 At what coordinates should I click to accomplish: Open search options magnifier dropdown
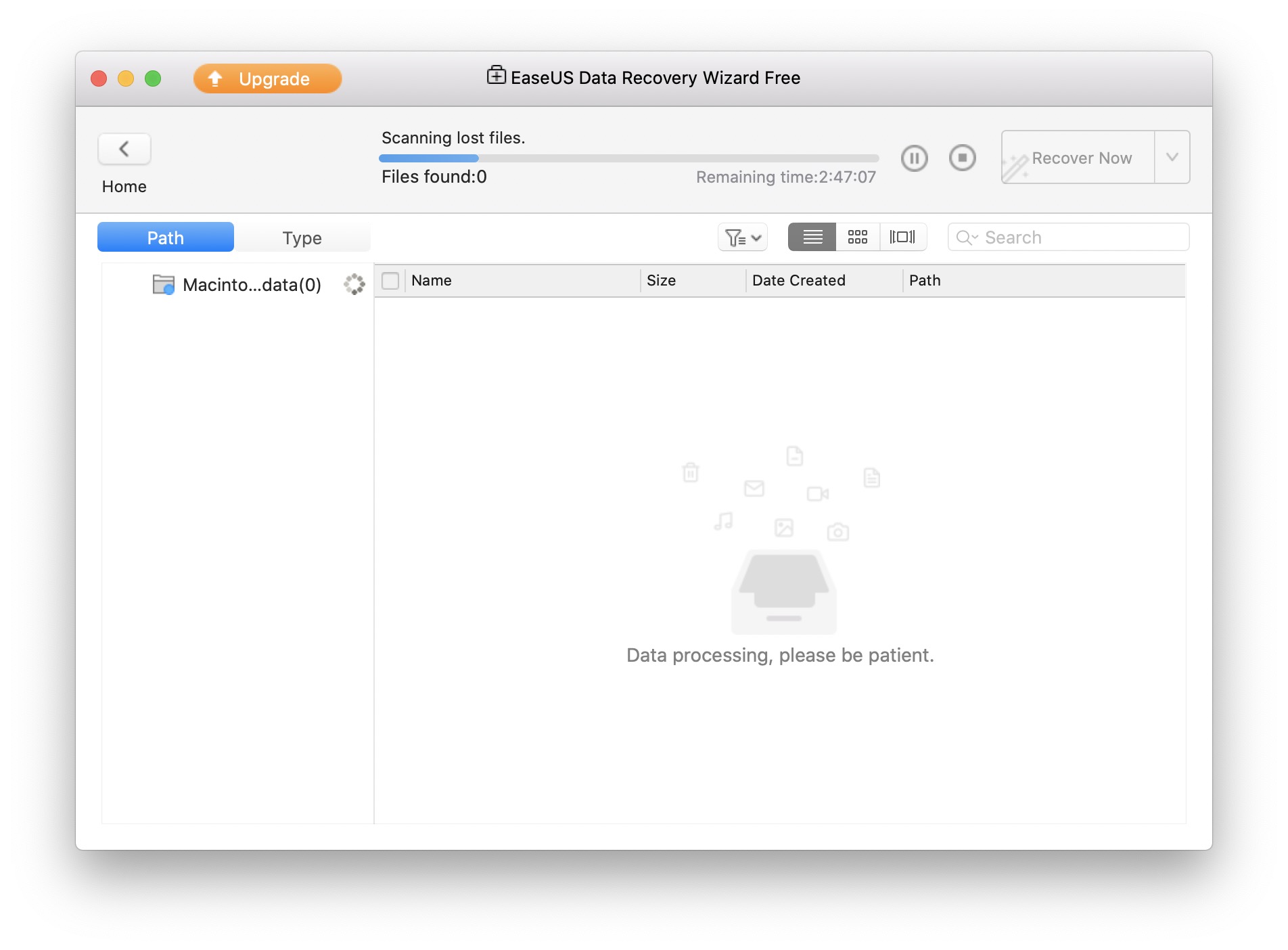[967, 237]
